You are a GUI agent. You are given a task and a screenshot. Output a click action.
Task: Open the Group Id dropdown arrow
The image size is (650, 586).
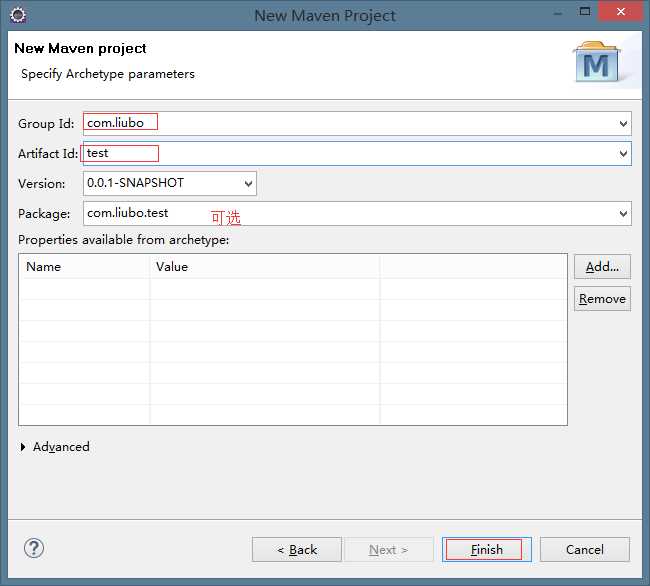[623, 123]
